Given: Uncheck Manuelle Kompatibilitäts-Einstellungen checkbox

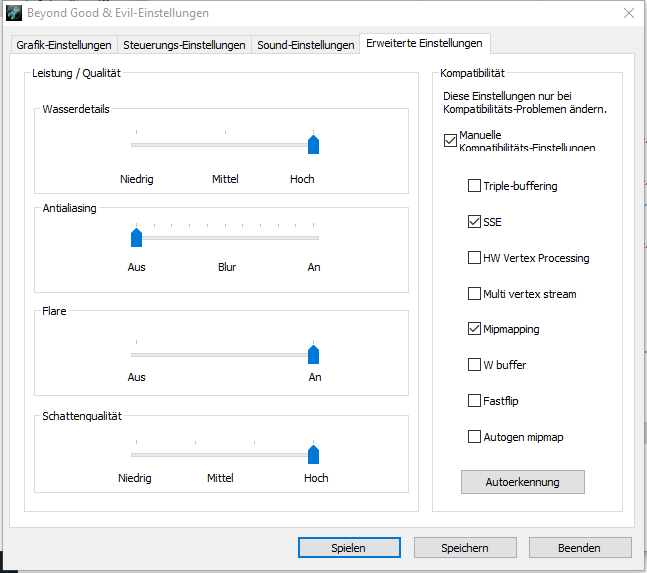Looking at the screenshot, I should tap(450, 140).
